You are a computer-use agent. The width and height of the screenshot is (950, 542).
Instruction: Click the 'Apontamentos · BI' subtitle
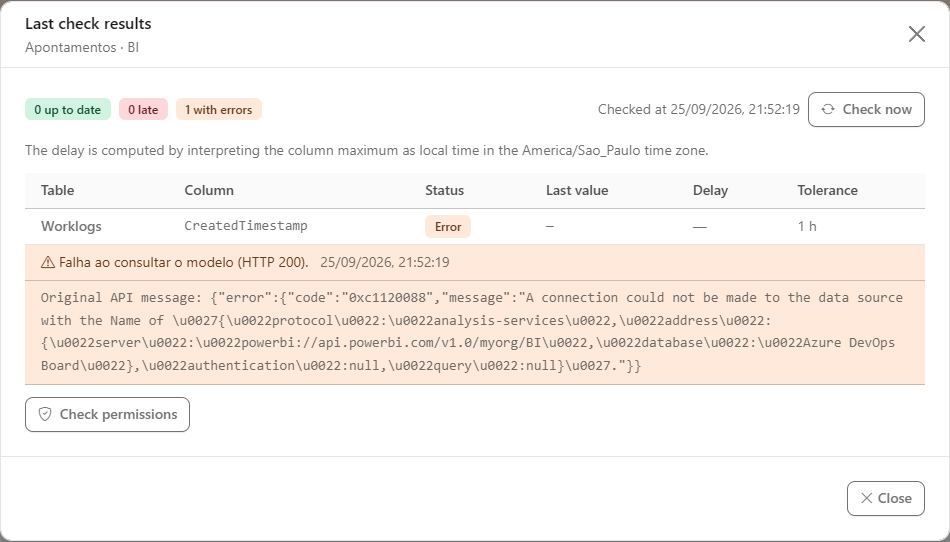point(82,47)
